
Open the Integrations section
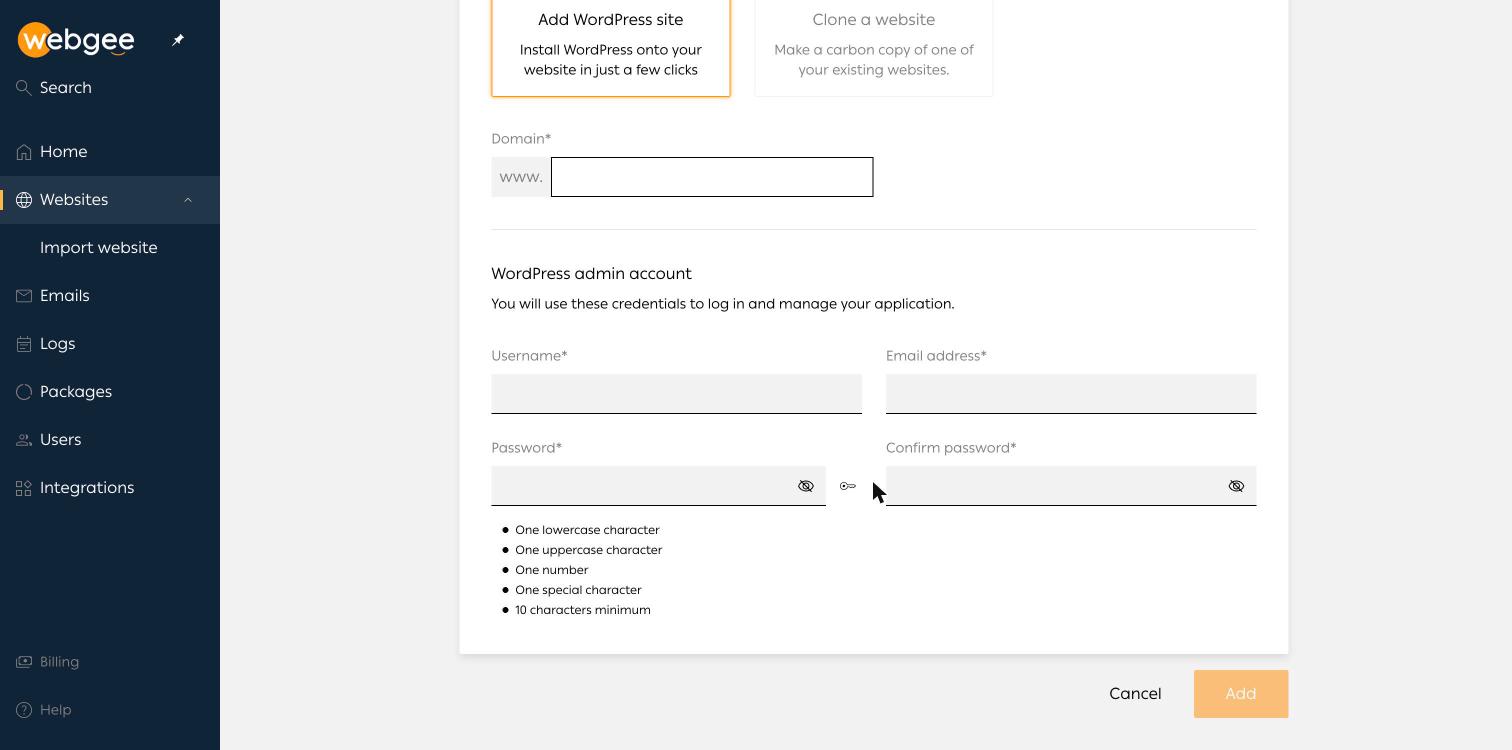tap(110, 488)
